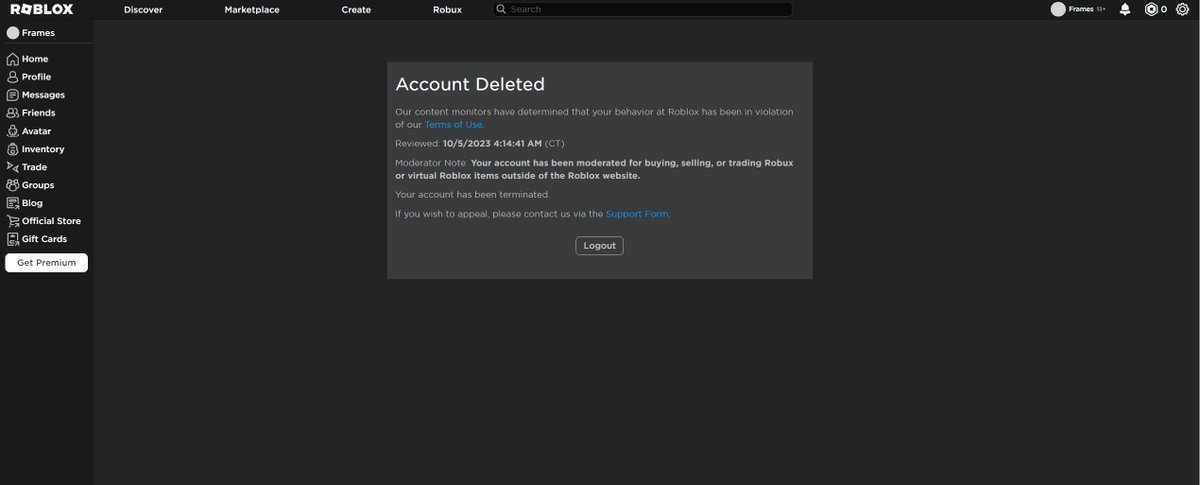Image resolution: width=1200 pixels, height=485 pixels.
Task: Open the Messages icon in sidebar
Action: (x=13, y=95)
